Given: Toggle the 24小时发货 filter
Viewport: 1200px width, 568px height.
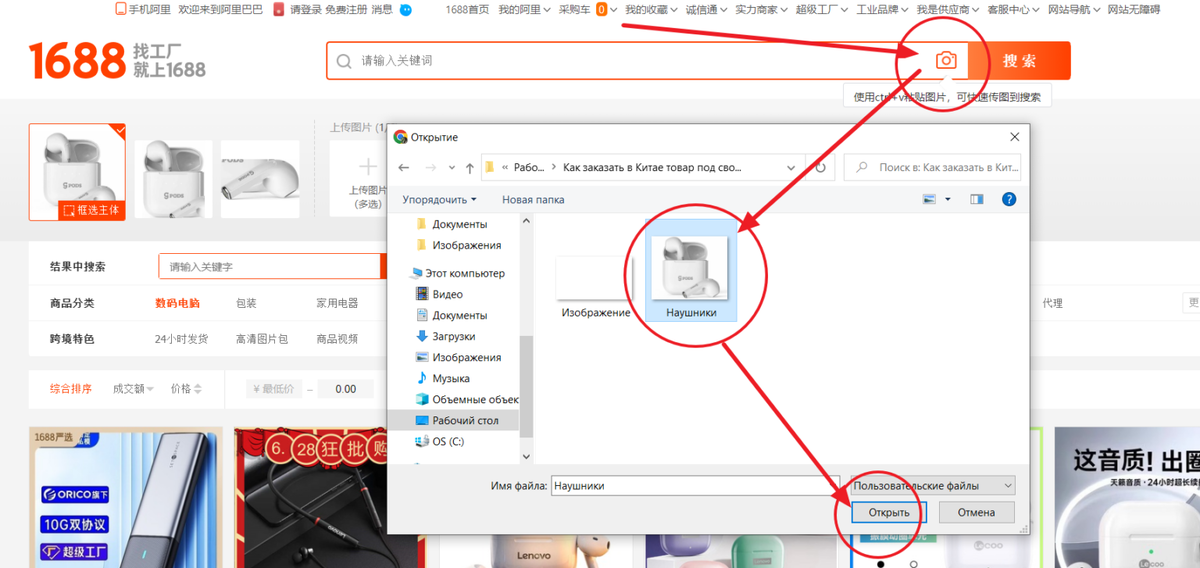Looking at the screenshot, I should (x=181, y=339).
